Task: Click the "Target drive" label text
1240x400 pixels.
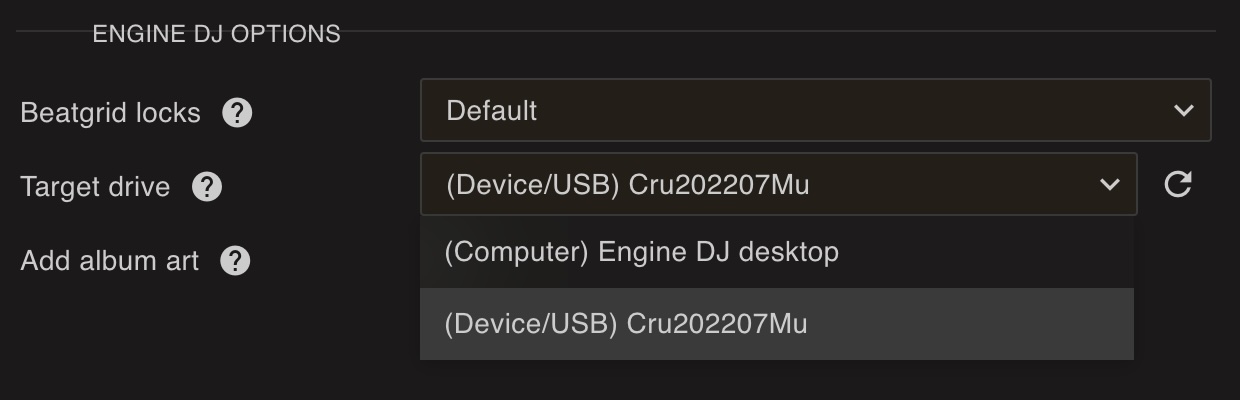Action: point(95,187)
